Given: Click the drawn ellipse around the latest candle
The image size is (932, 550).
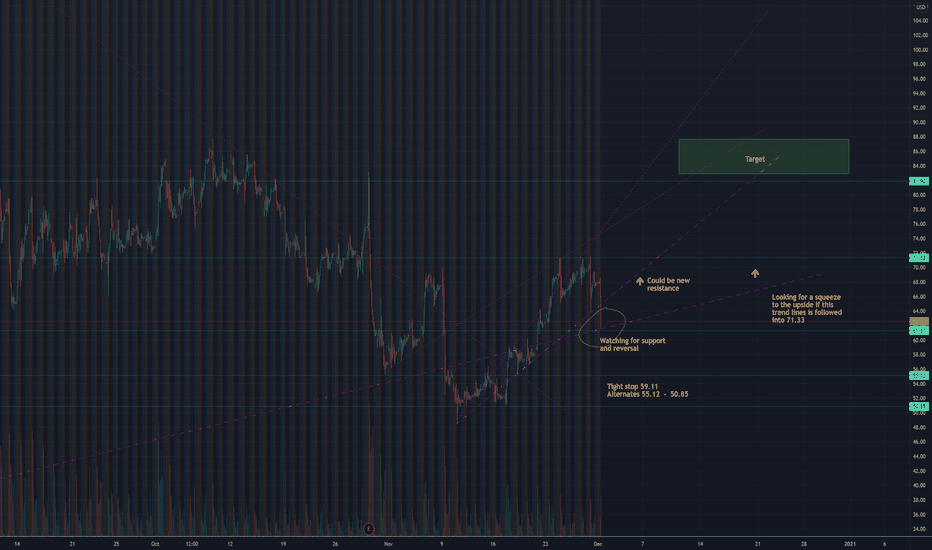Looking at the screenshot, I should pos(602,327).
